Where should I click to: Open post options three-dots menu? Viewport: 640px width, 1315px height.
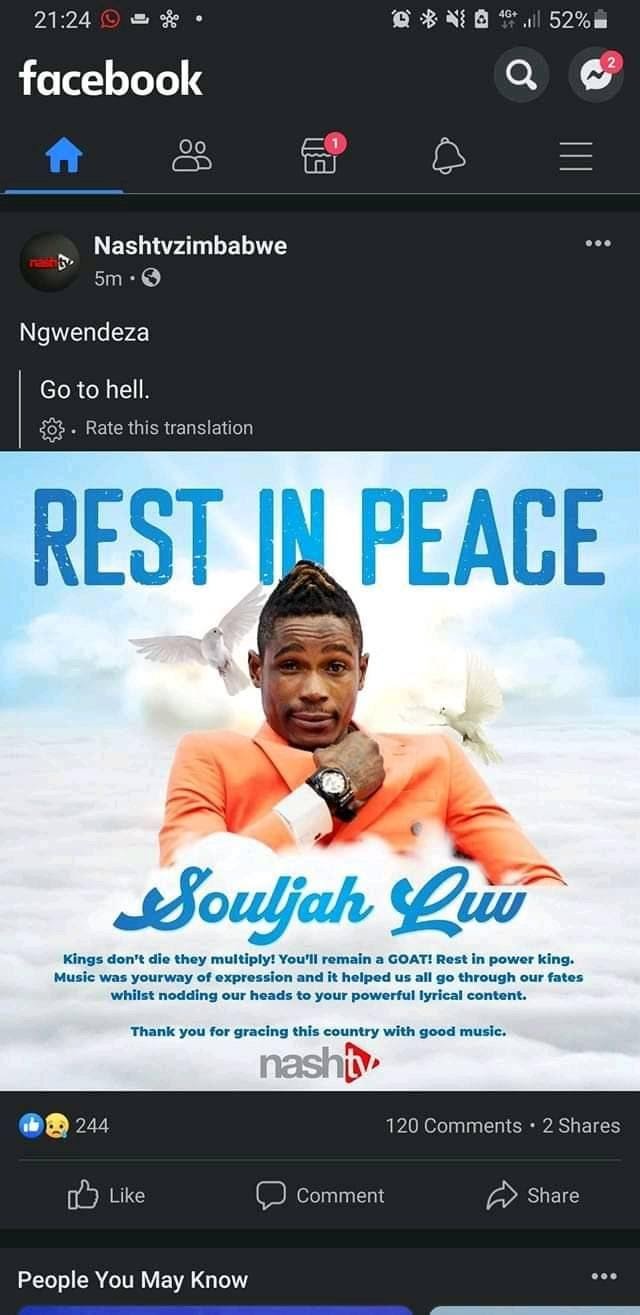(598, 243)
